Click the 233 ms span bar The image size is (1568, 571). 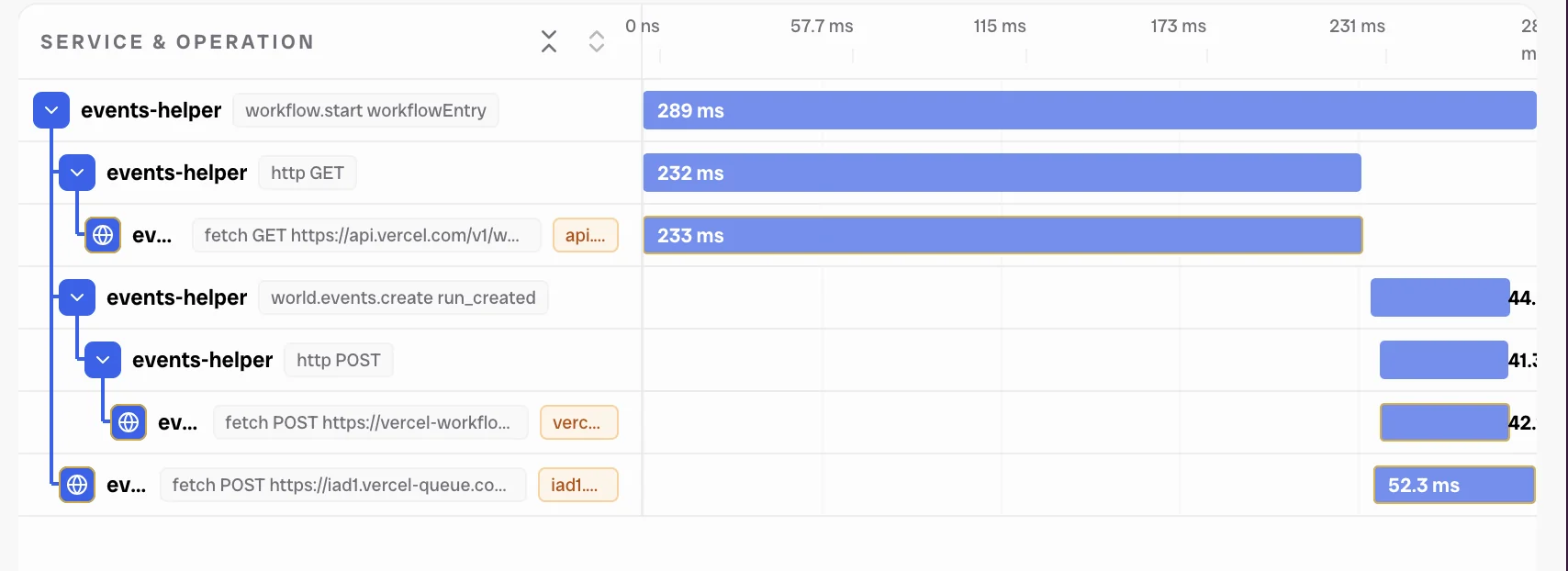[1002, 235]
